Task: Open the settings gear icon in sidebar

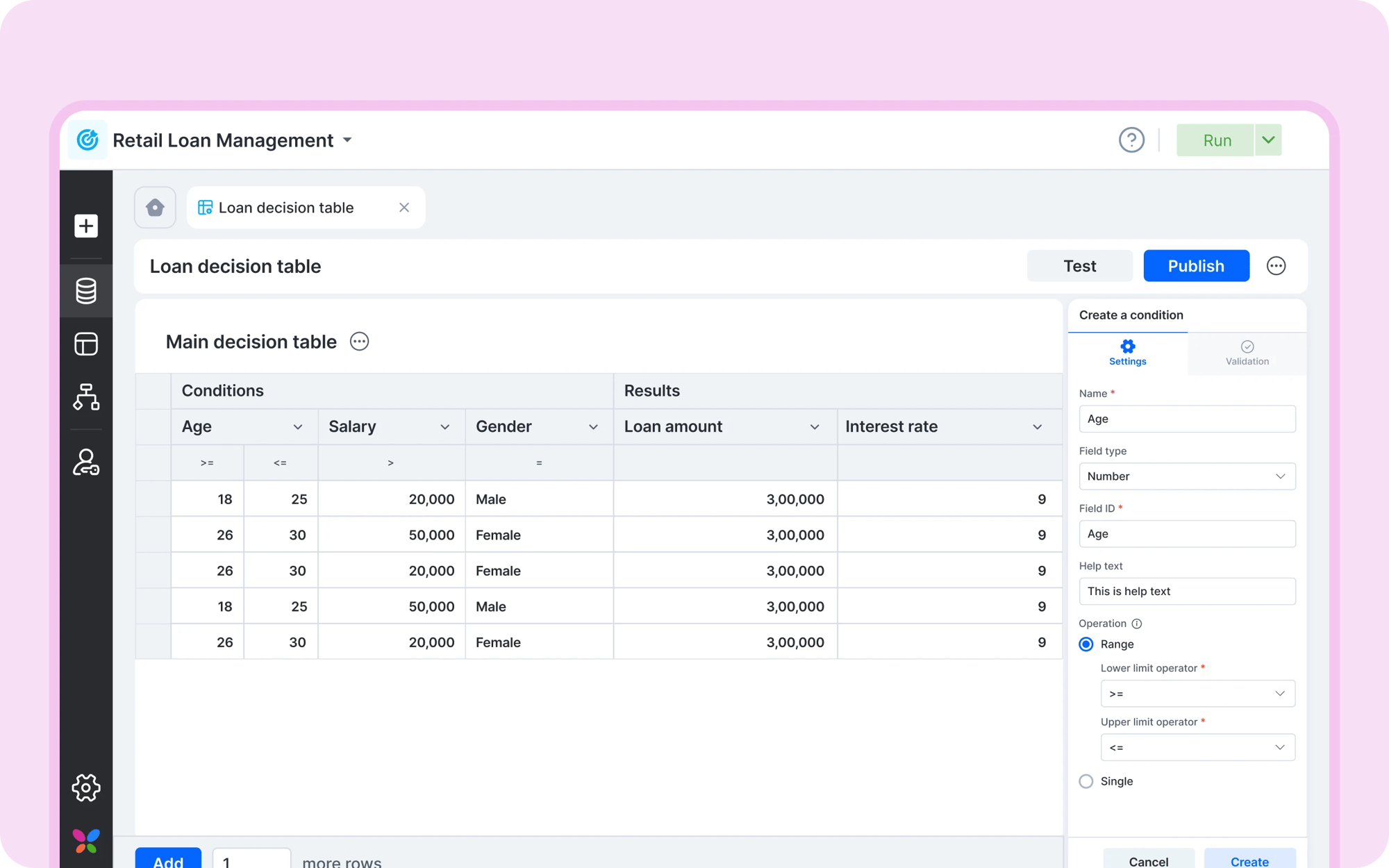Action: click(x=86, y=787)
